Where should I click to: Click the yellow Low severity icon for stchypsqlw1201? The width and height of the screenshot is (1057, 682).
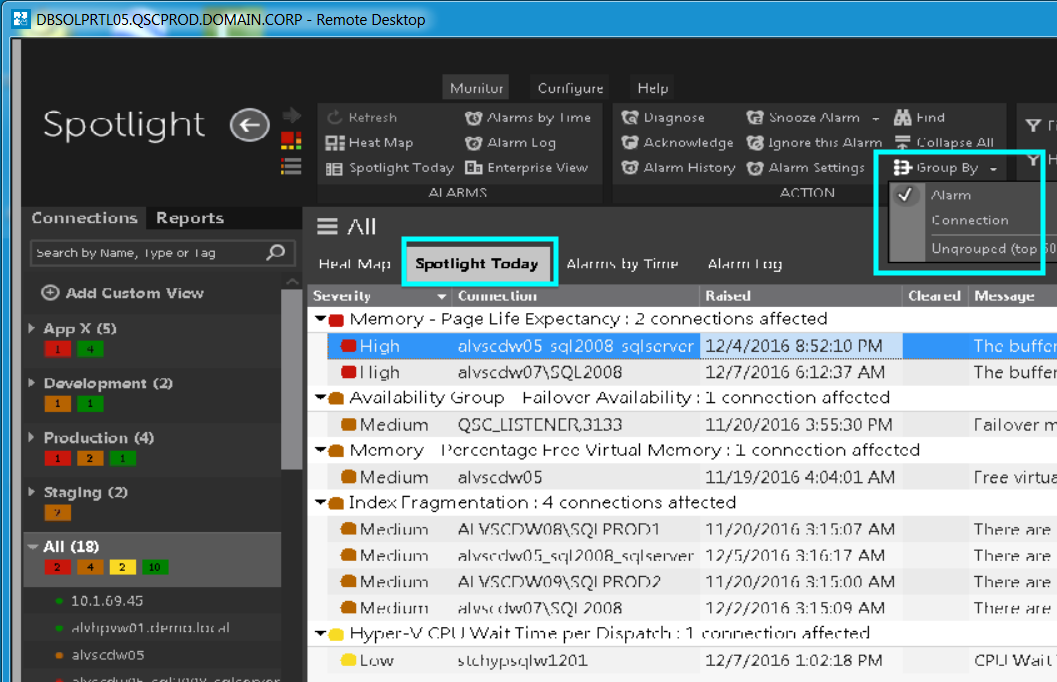(x=349, y=660)
